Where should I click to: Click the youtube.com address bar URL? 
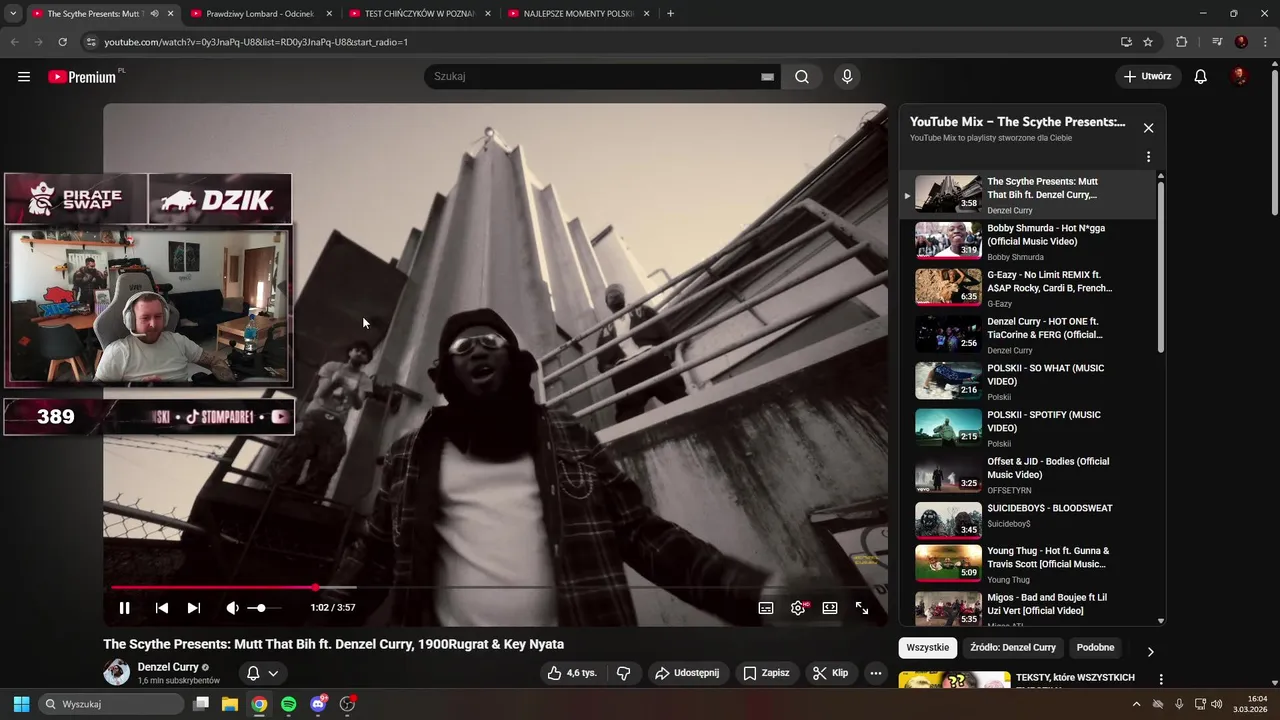click(x=256, y=42)
